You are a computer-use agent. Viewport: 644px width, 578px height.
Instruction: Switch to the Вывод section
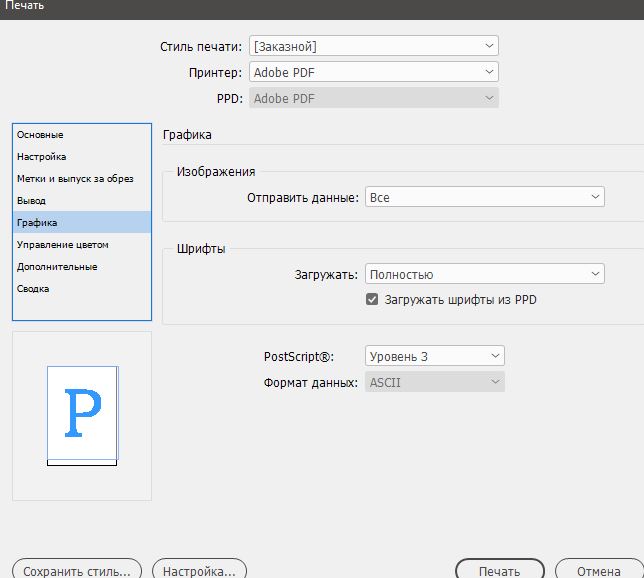pyautogui.click(x=82, y=200)
